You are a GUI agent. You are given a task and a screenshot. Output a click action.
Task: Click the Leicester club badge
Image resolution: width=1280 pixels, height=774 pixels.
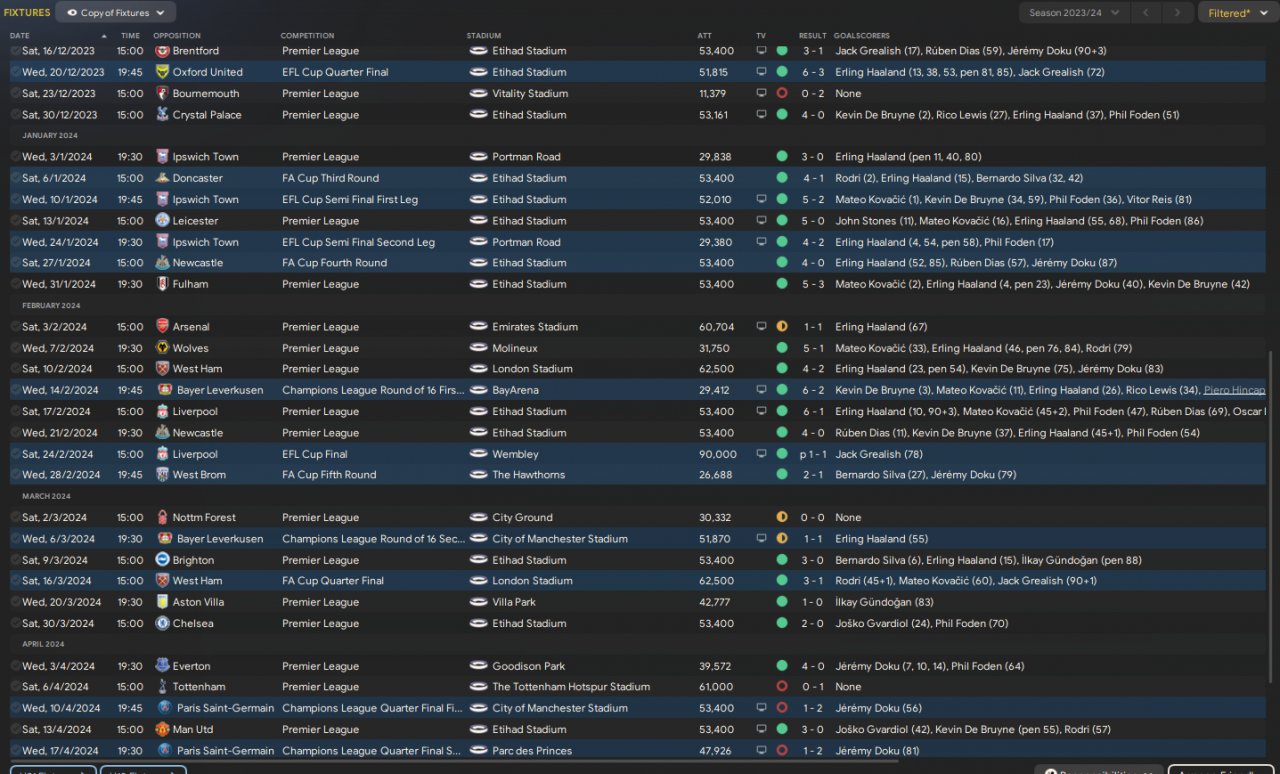click(x=162, y=221)
